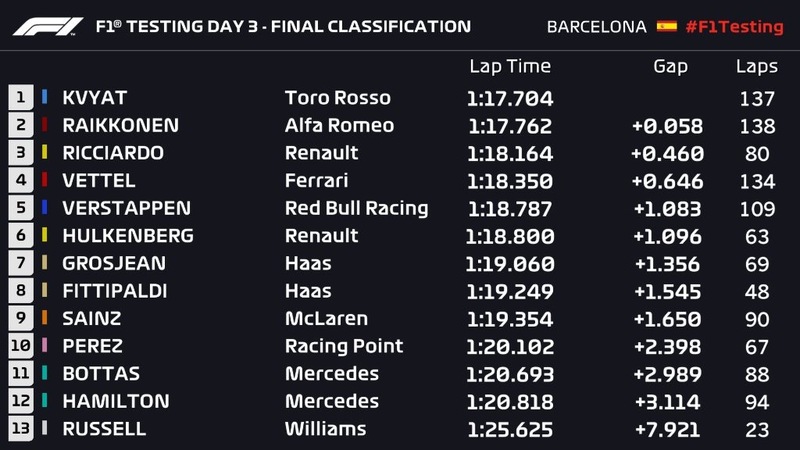Select the VERSTAPPEN driver row name
Viewport: 800px width, 450px height.
pyautogui.click(x=127, y=208)
